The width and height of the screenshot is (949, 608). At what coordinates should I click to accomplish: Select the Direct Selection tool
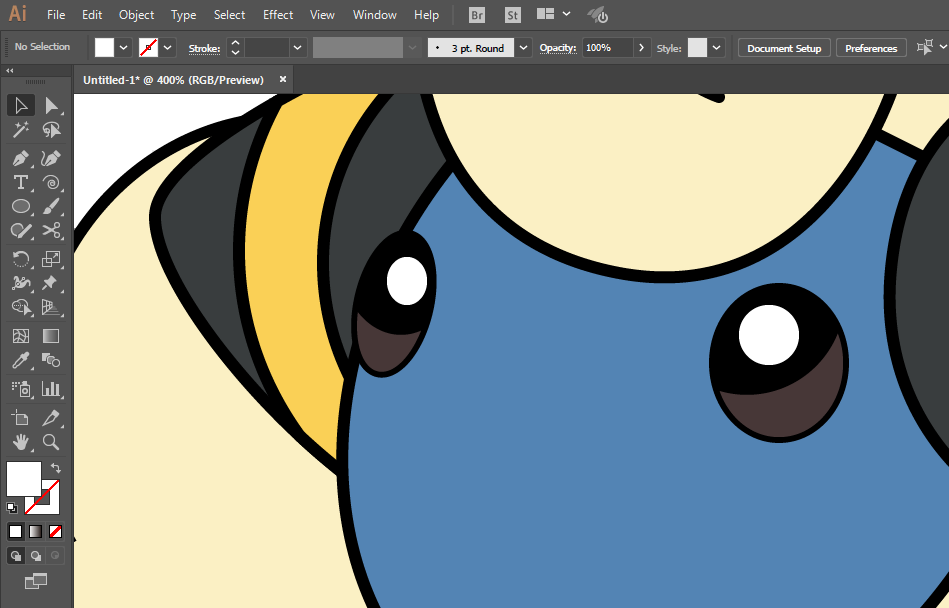(51, 105)
